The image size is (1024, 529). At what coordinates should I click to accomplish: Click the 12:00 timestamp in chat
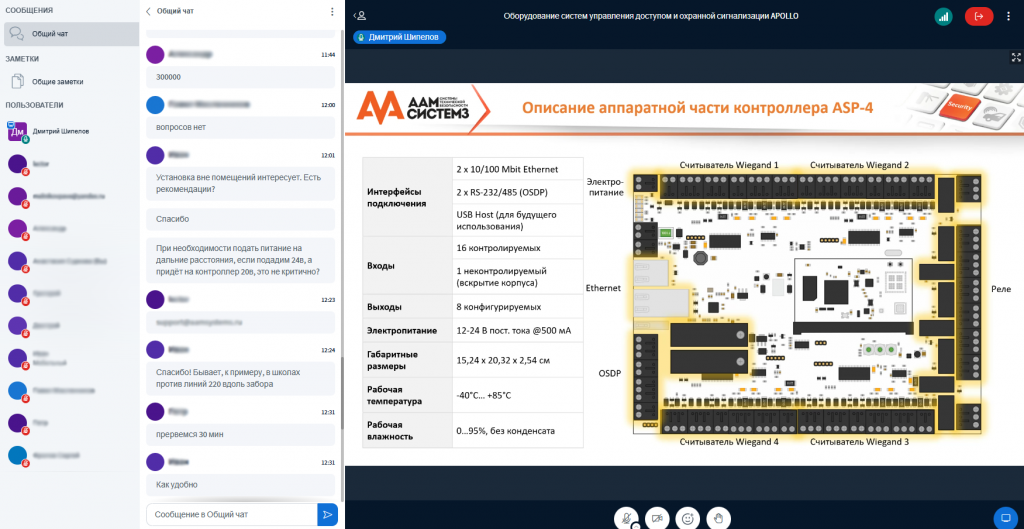pyautogui.click(x=328, y=104)
